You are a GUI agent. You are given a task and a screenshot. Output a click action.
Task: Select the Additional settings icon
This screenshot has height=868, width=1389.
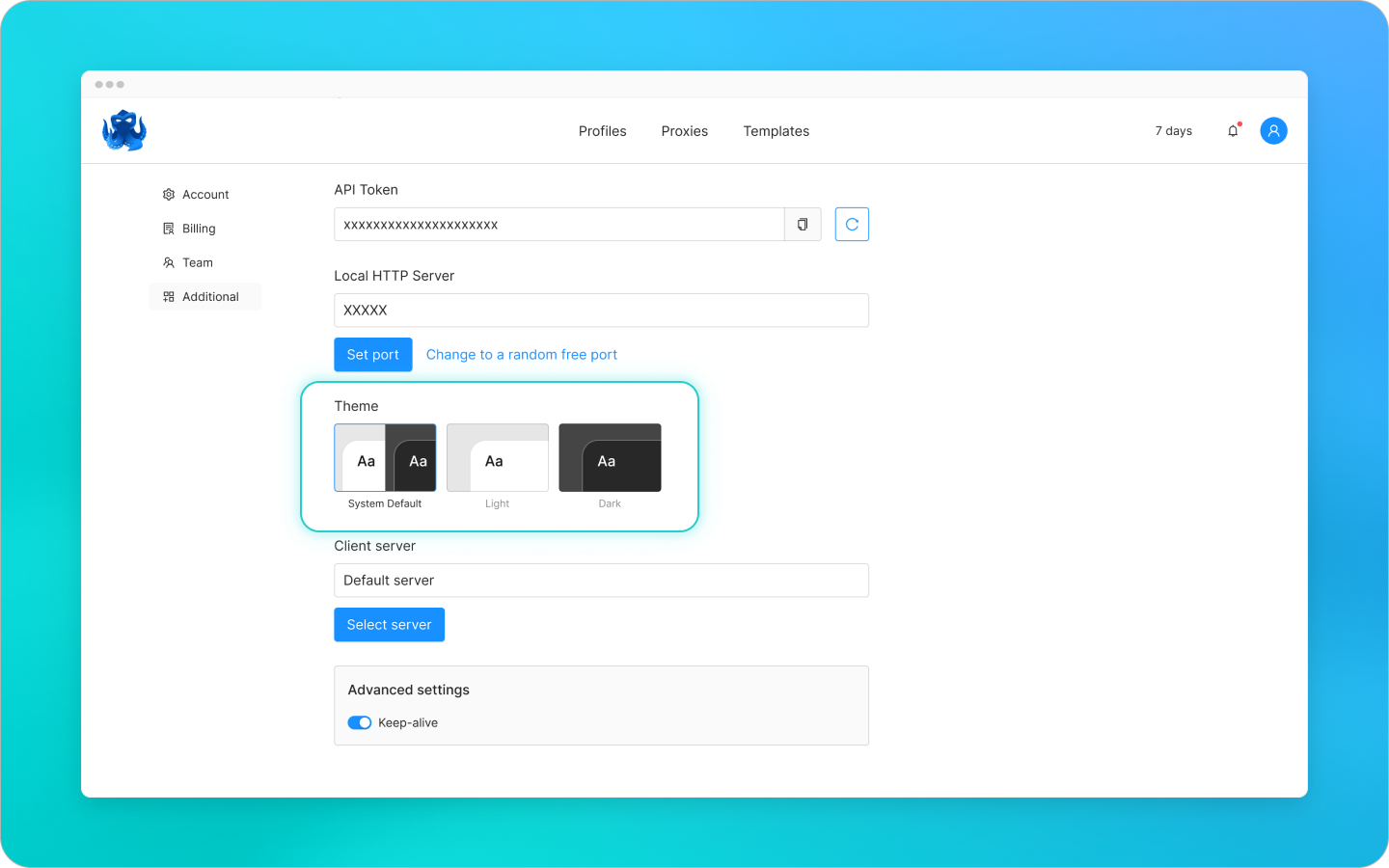tap(168, 296)
